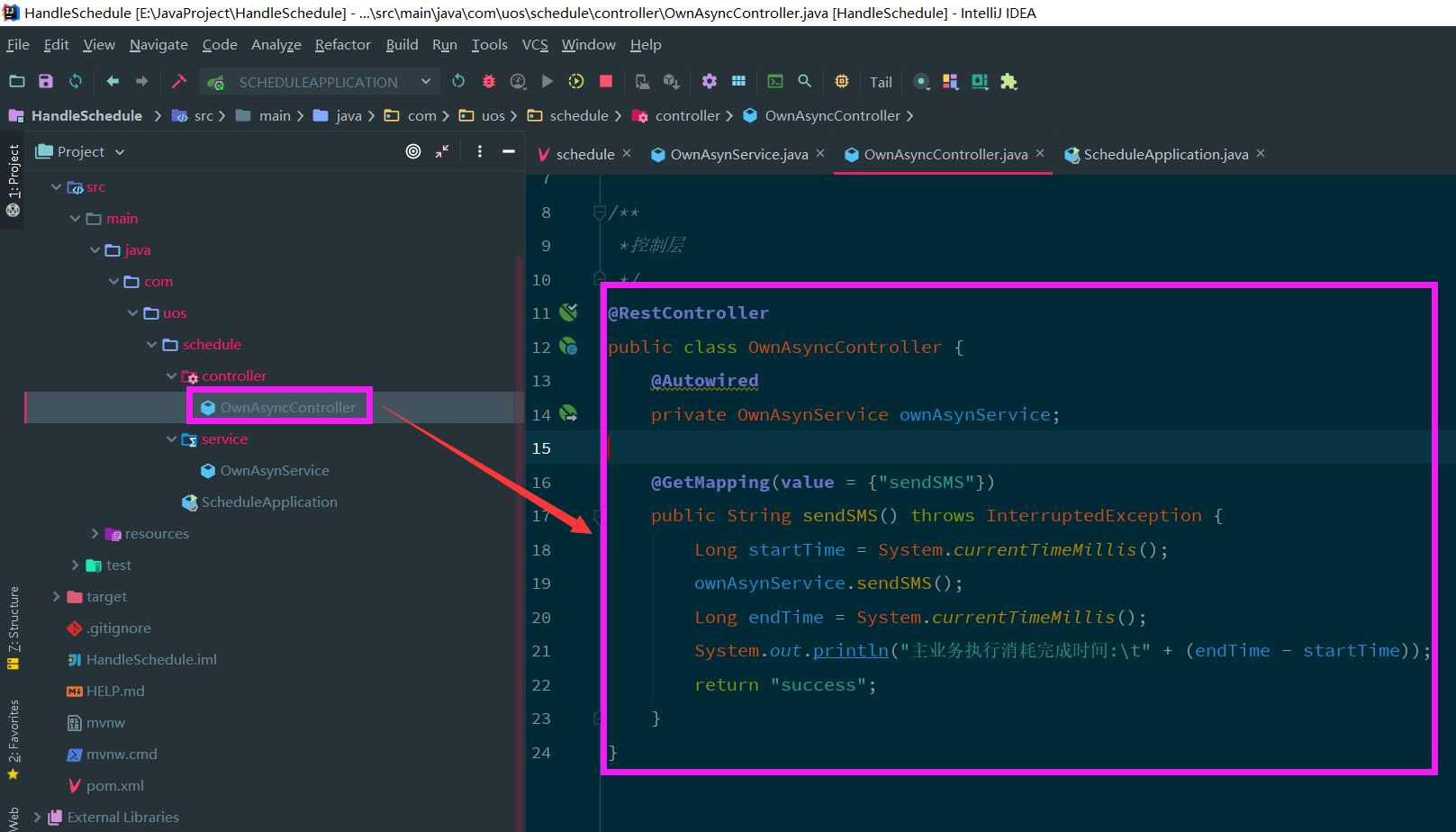Image resolution: width=1456 pixels, height=832 pixels.
Task: Open the Navigate menu
Action: 158,44
